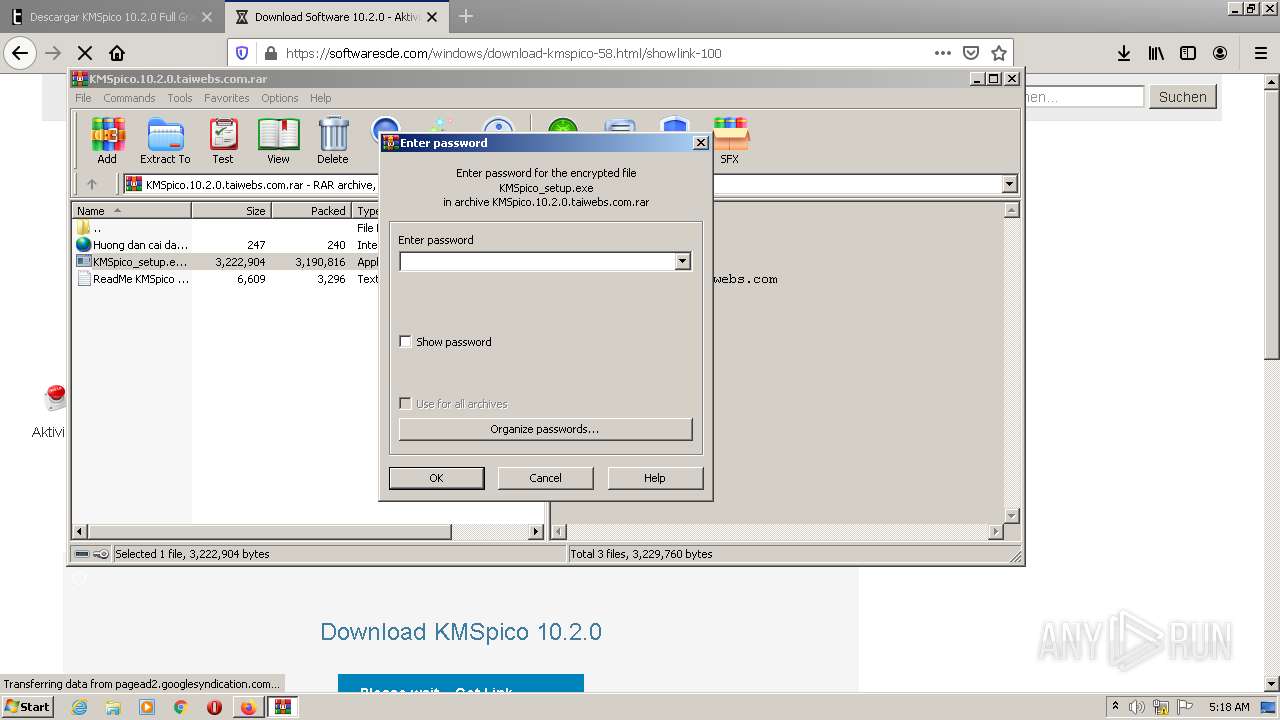The width and height of the screenshot is (1280, 720).
Task: Click in the Enter password field
Action: [538, 261]
